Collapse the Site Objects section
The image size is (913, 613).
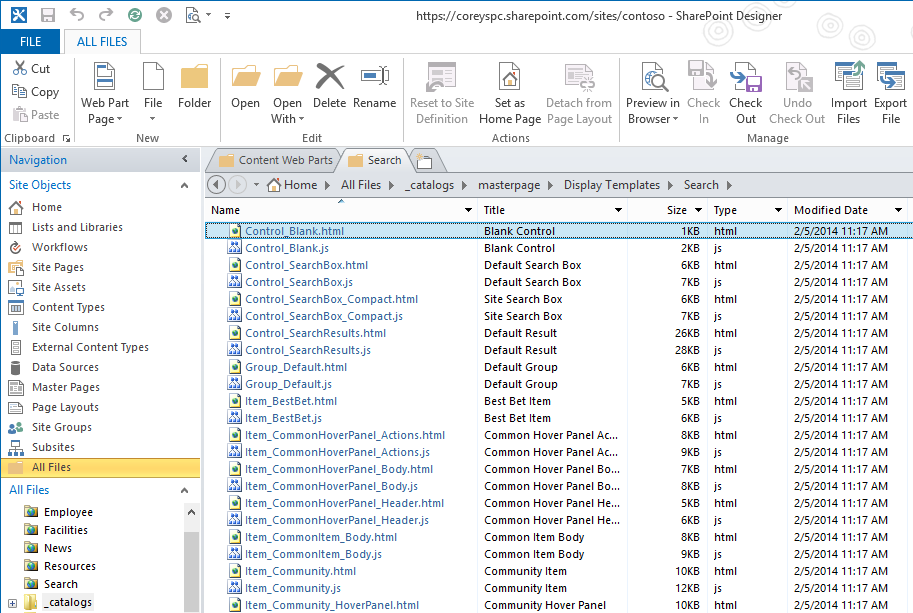pyautogui.click(x=185, y=185)
